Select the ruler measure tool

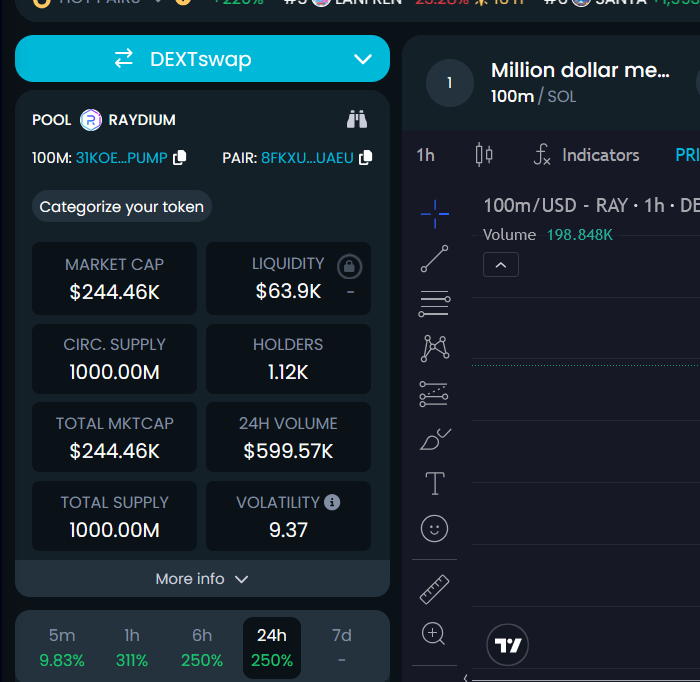point(434,590)
